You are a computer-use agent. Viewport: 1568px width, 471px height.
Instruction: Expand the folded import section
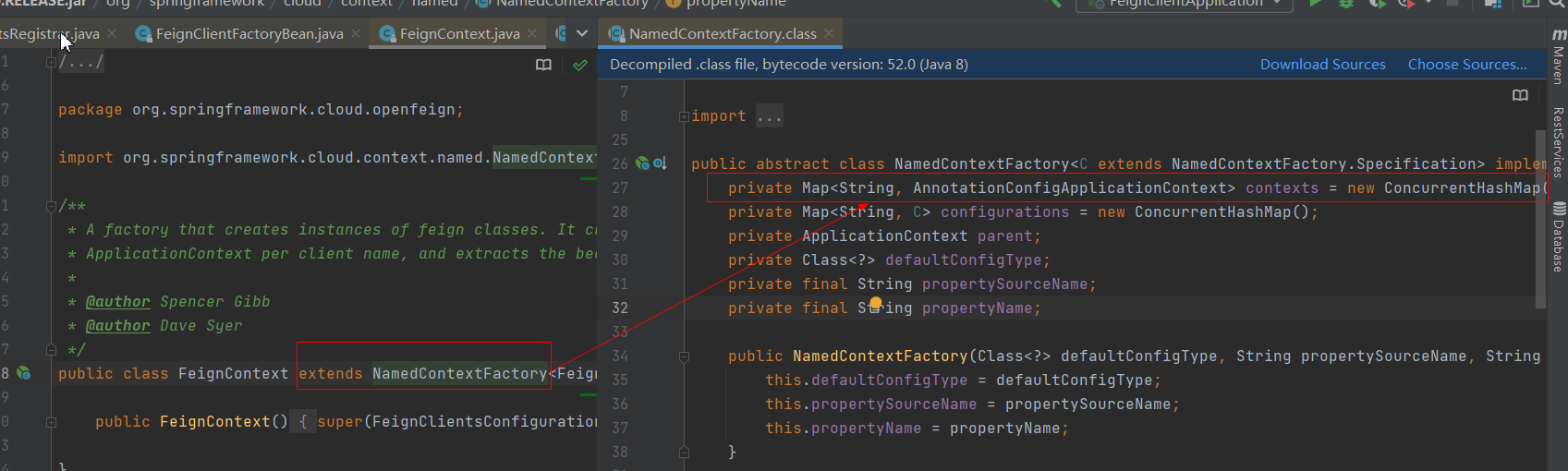point(684,116)
